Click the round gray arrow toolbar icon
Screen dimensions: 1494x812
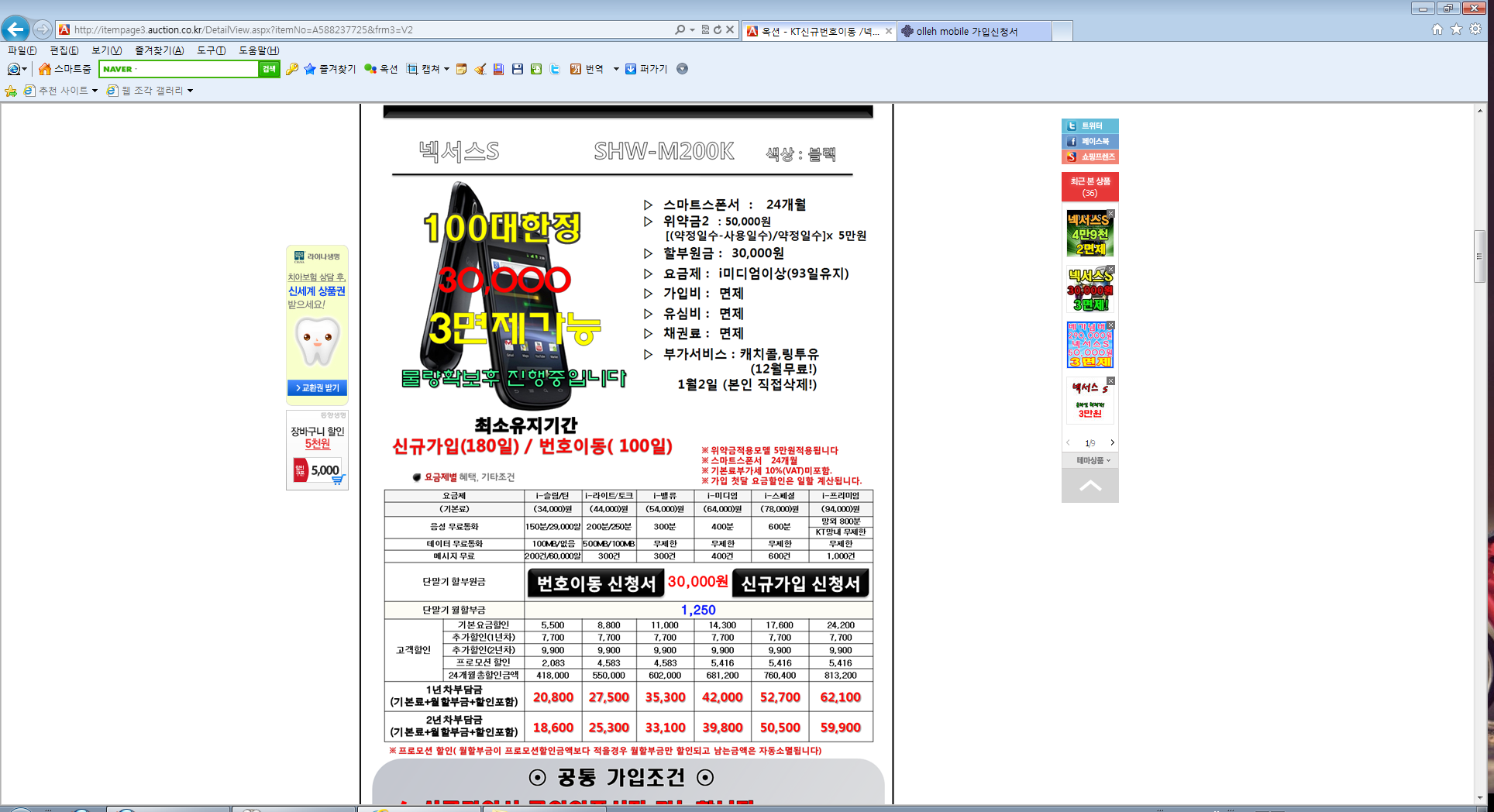(x=682, y=69)
